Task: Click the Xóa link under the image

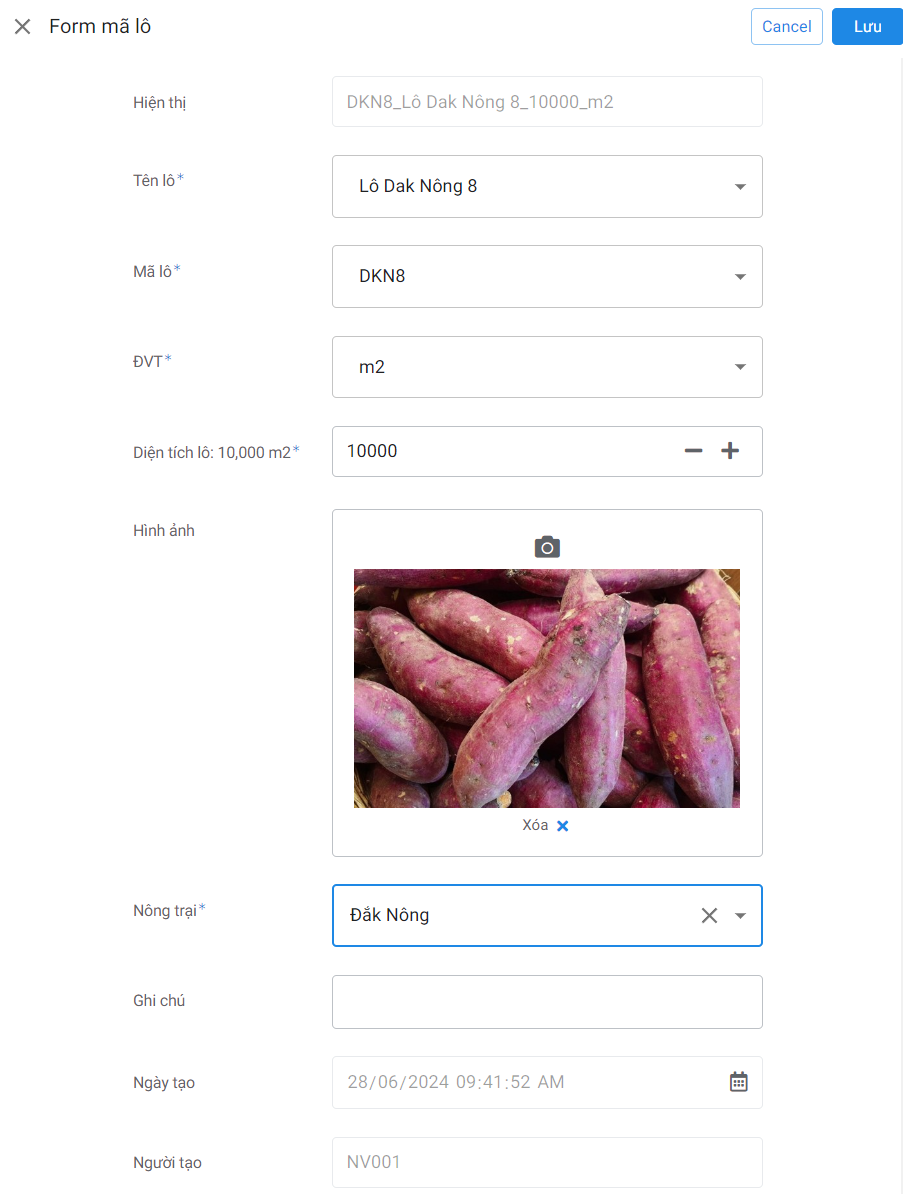Action: (535, 825)
